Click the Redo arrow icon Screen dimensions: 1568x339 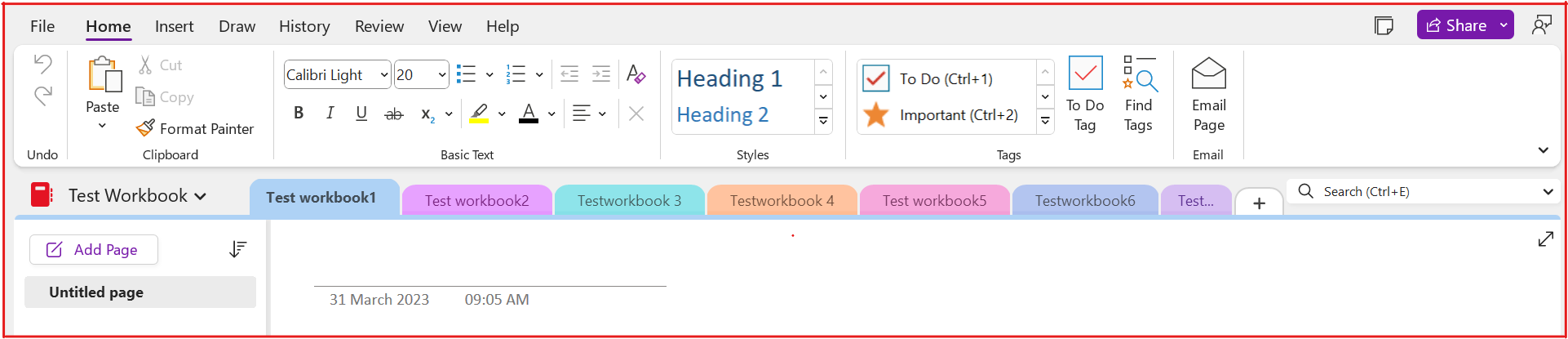pyautogui.click(x=43, y=96)
